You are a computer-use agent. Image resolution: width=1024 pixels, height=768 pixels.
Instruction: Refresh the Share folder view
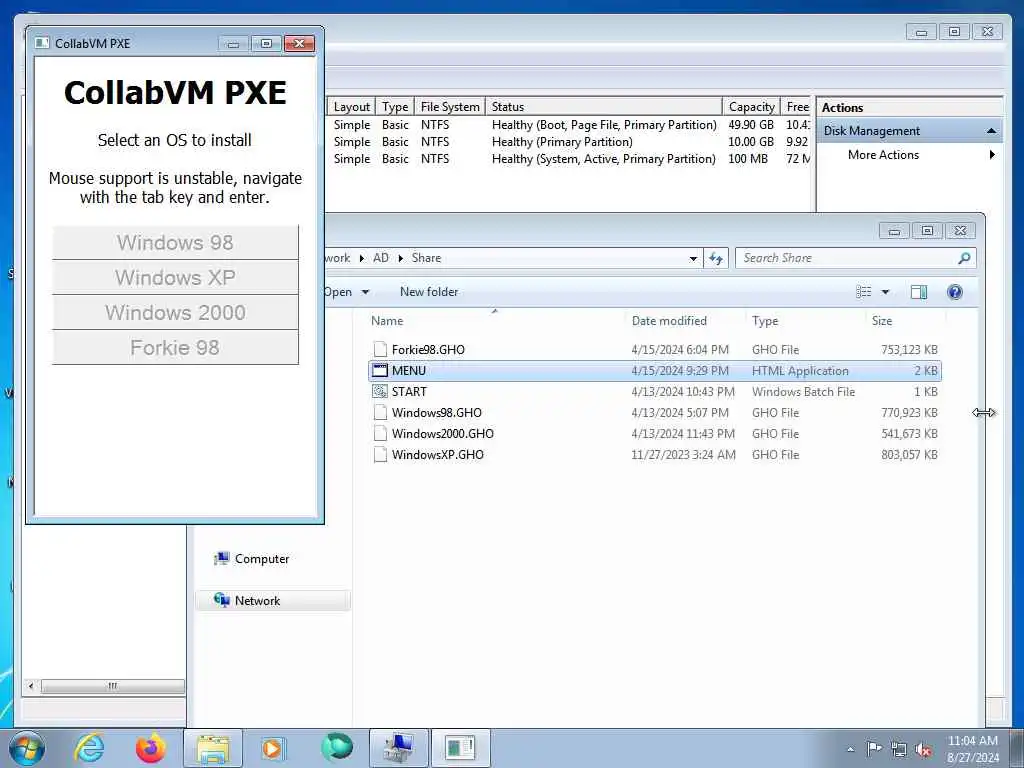pos(716,258)
